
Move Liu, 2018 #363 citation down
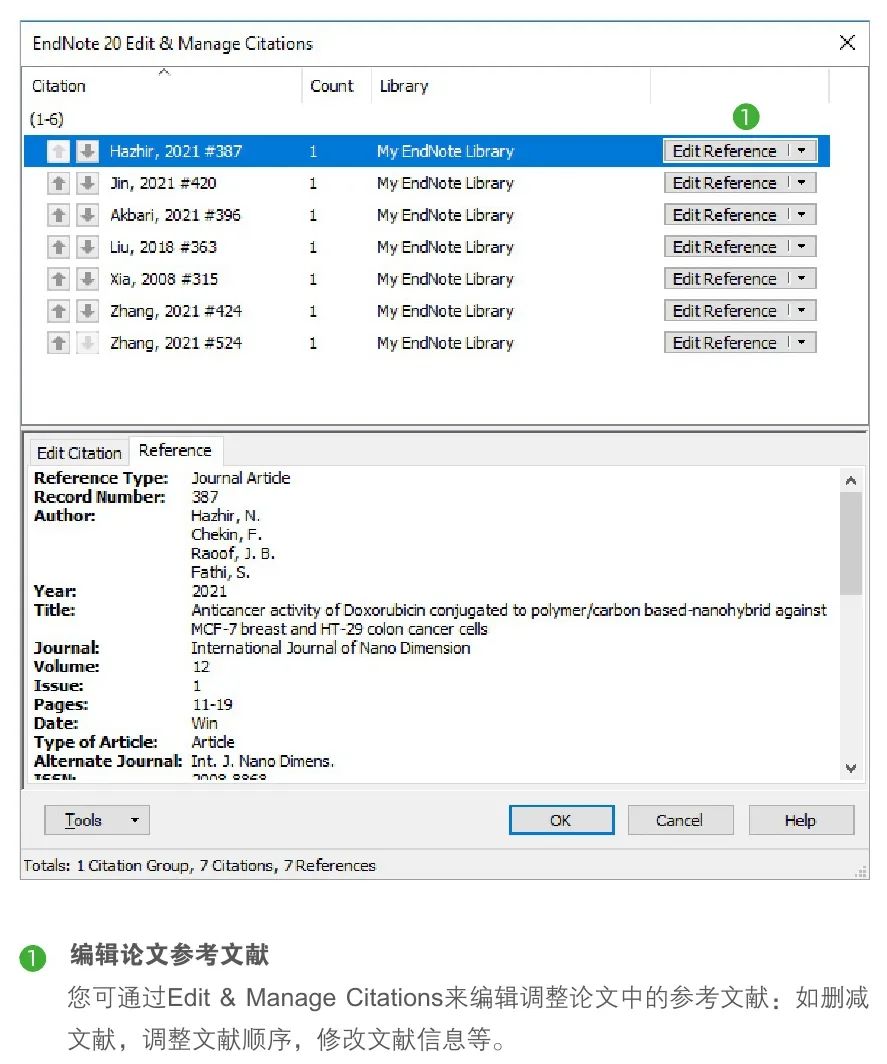point(87,247)
